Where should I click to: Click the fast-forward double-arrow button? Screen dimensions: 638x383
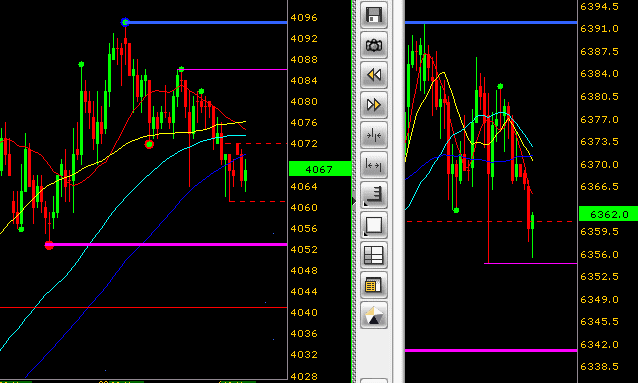(x=374, y=105)
